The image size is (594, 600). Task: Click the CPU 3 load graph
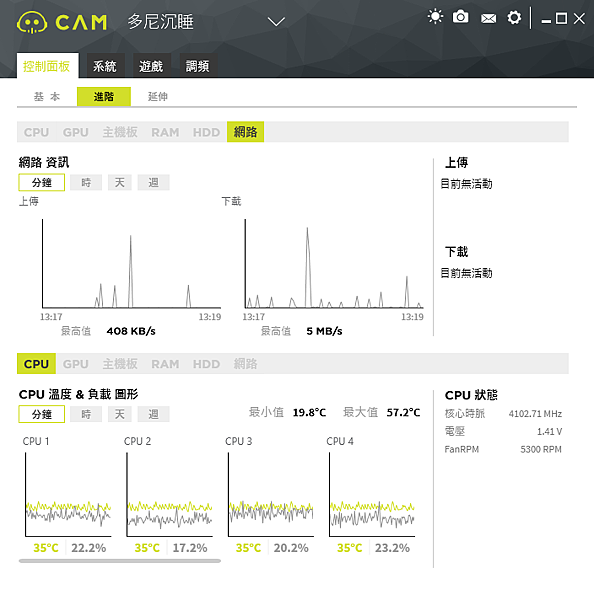click(271, 495)
